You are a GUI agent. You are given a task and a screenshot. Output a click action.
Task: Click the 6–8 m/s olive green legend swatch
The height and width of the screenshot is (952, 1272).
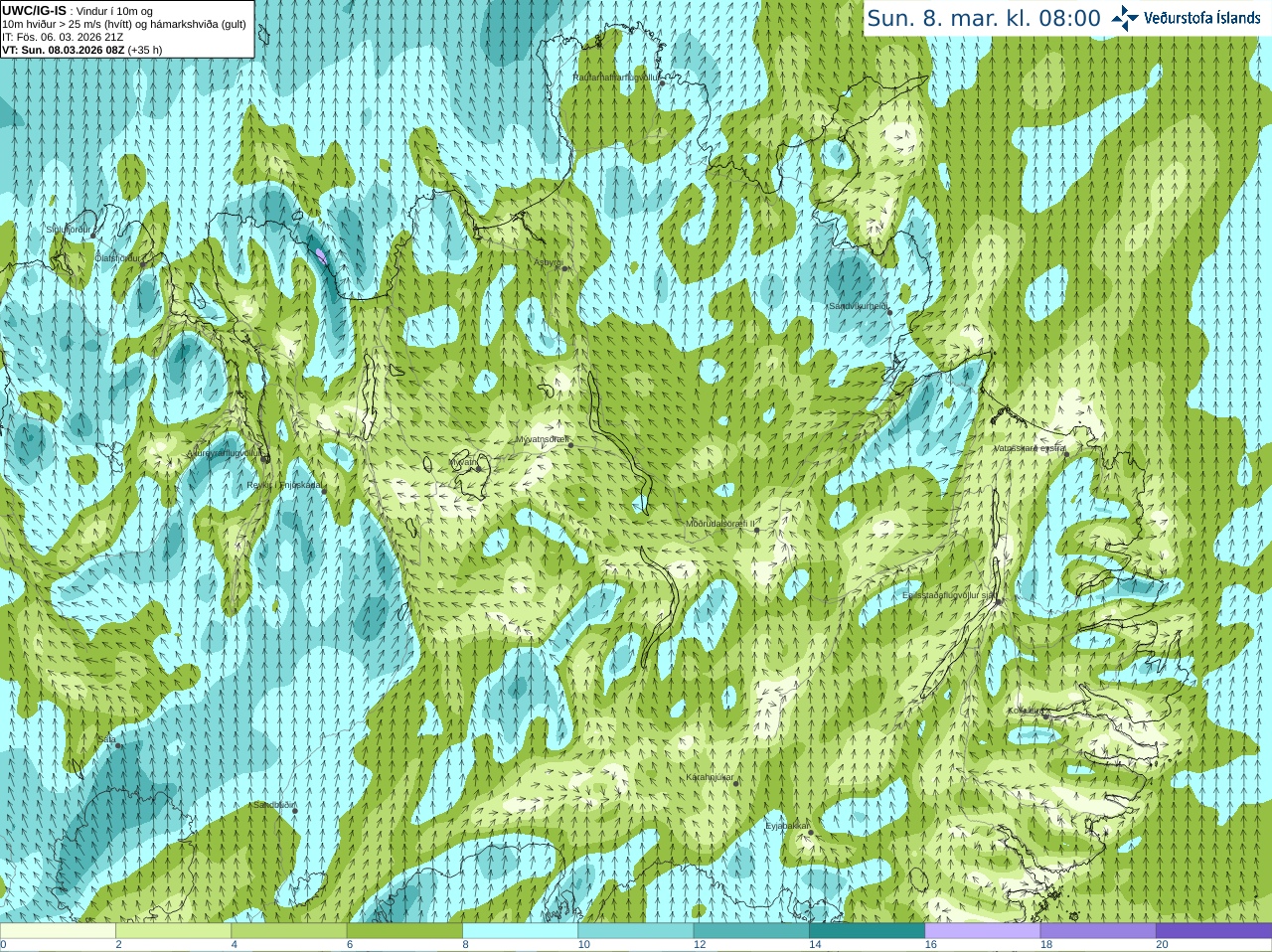(404, 931)
